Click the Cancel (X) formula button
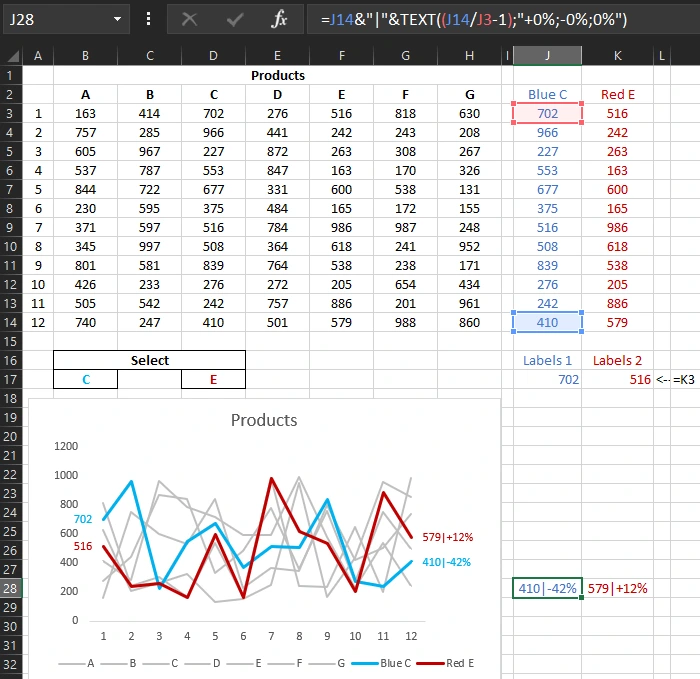Viewport: 700px width, 679px height. click(189, 19)
